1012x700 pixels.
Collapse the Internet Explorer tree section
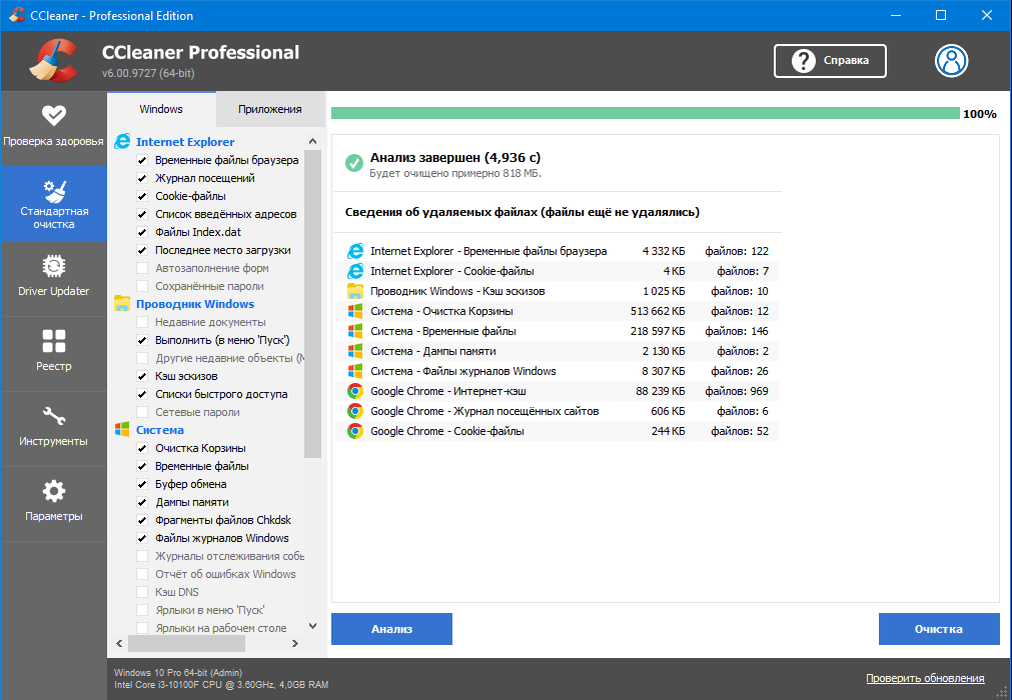click(185, 142)
